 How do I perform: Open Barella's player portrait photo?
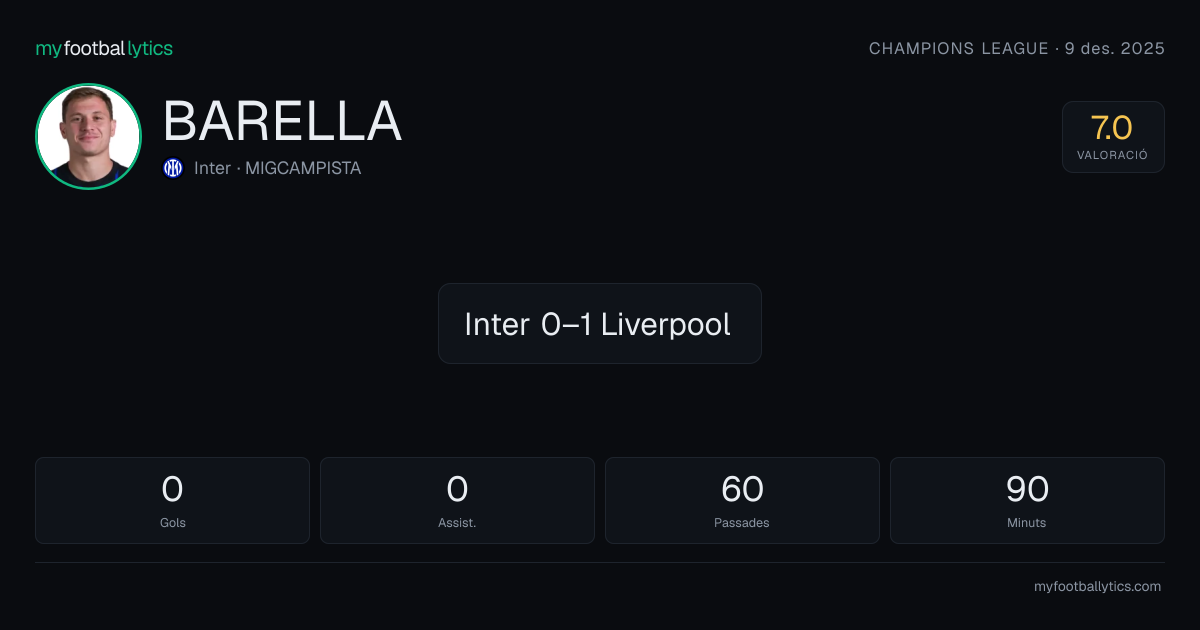point(88,136)
